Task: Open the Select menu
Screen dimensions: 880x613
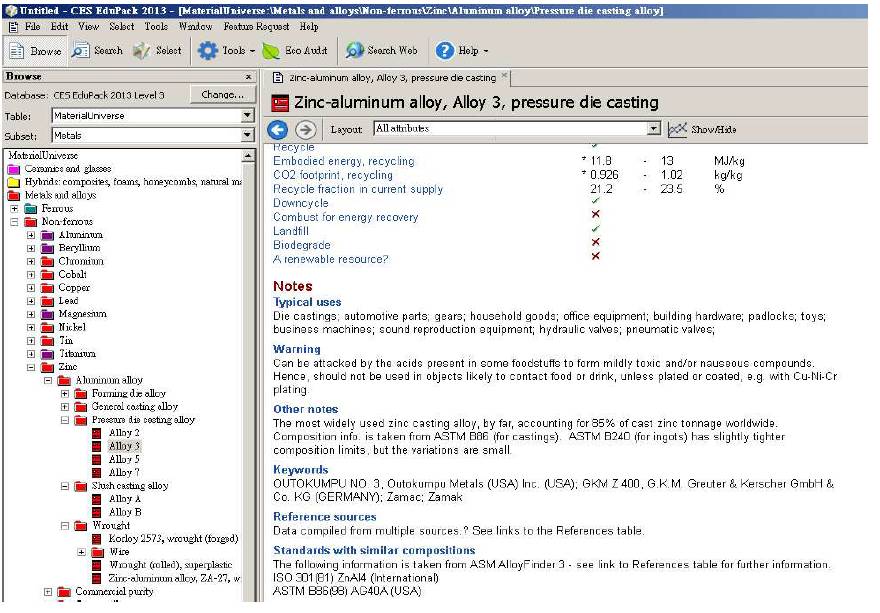Action: click(121, 26)
